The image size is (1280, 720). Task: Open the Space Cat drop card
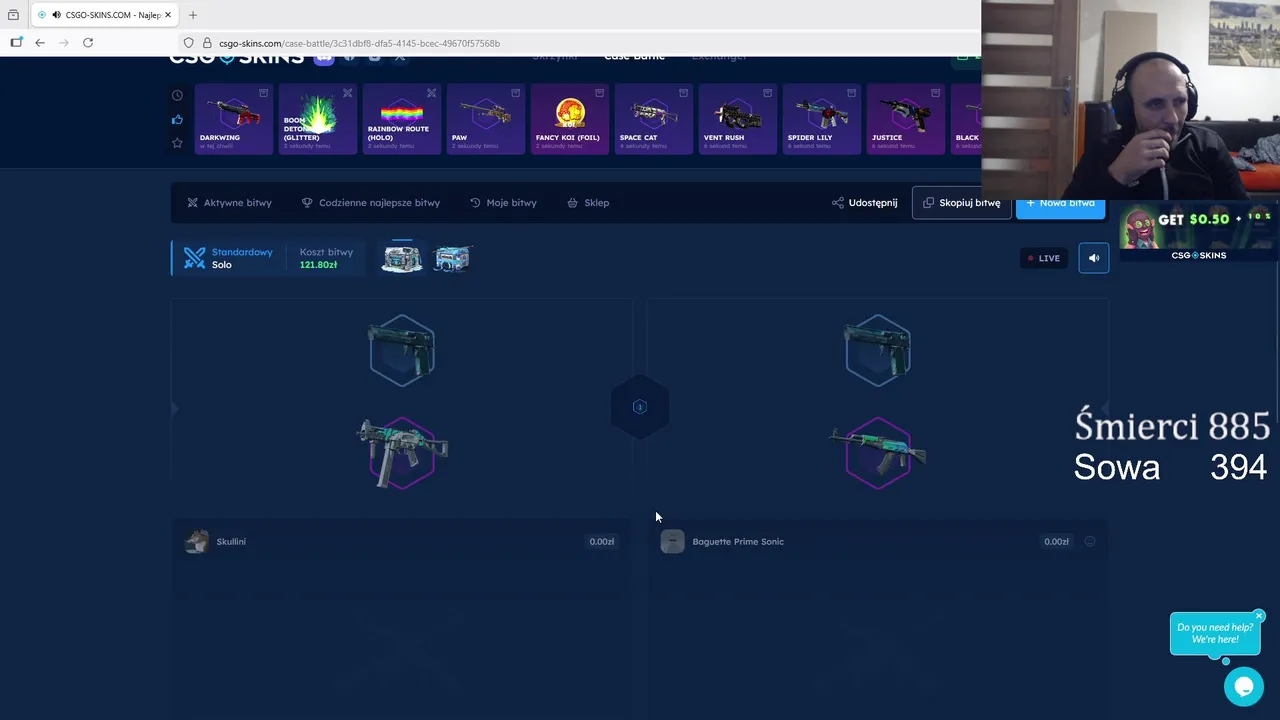coord(653,119)
